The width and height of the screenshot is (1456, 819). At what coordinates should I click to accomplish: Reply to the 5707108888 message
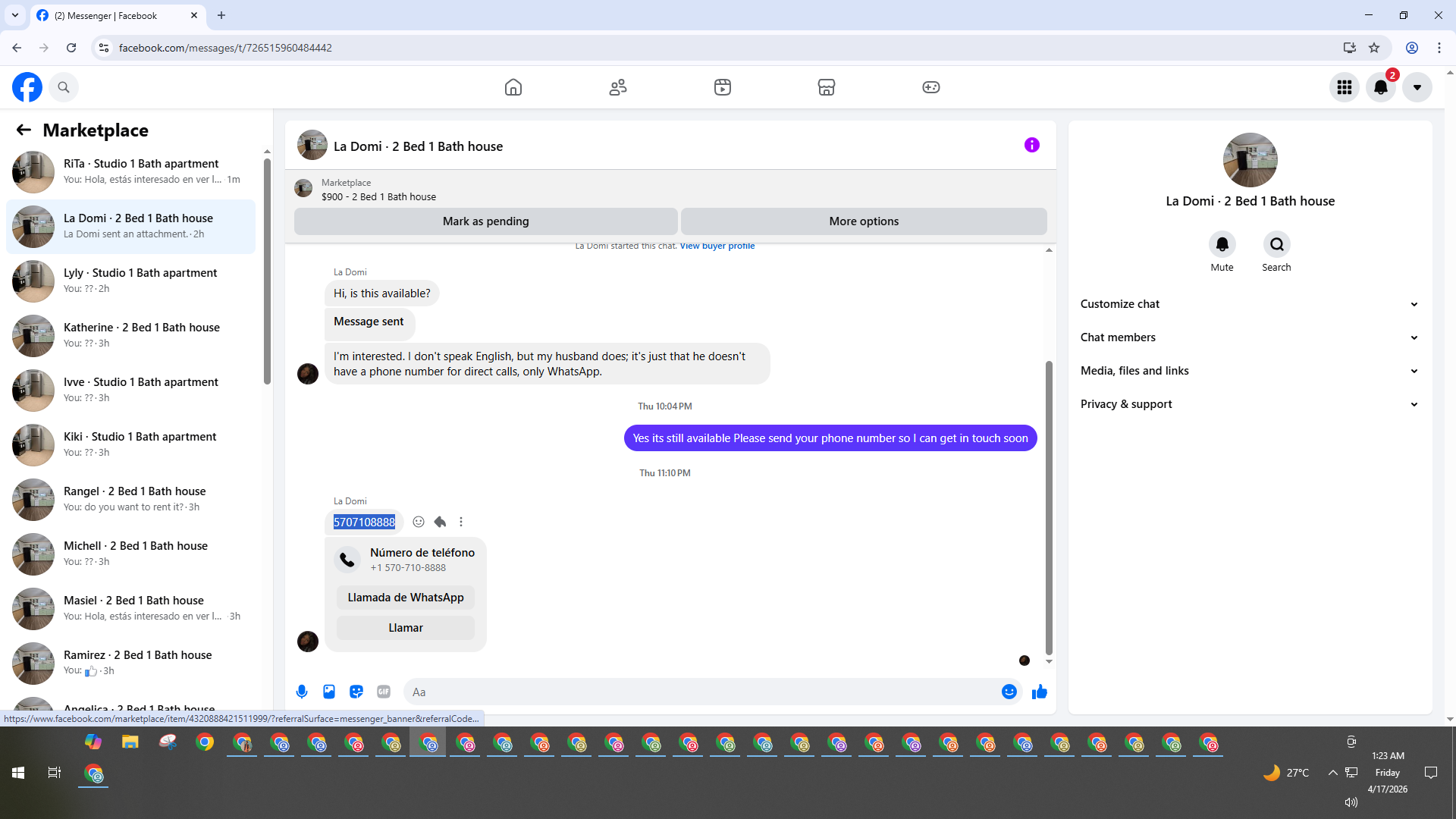tap(440, 522)
